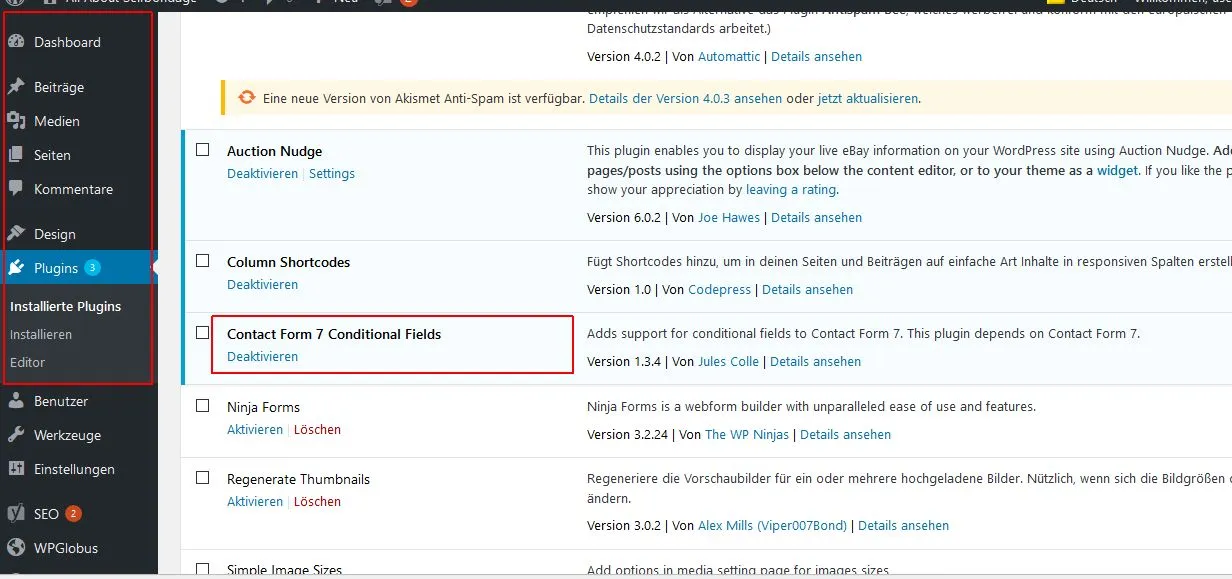Tick the Simple Image Sizes checkbox
The image size is (1232, 579).
(x=203, y=569)
